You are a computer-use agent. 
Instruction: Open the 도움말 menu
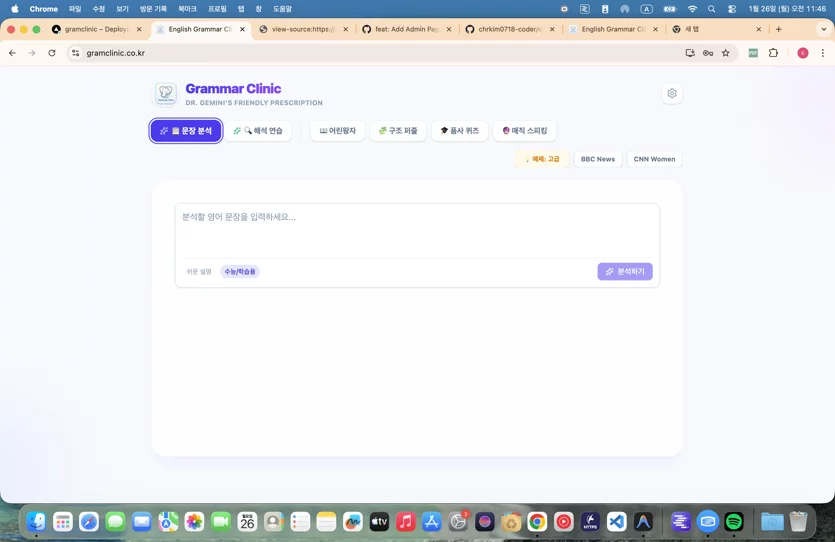282,9
